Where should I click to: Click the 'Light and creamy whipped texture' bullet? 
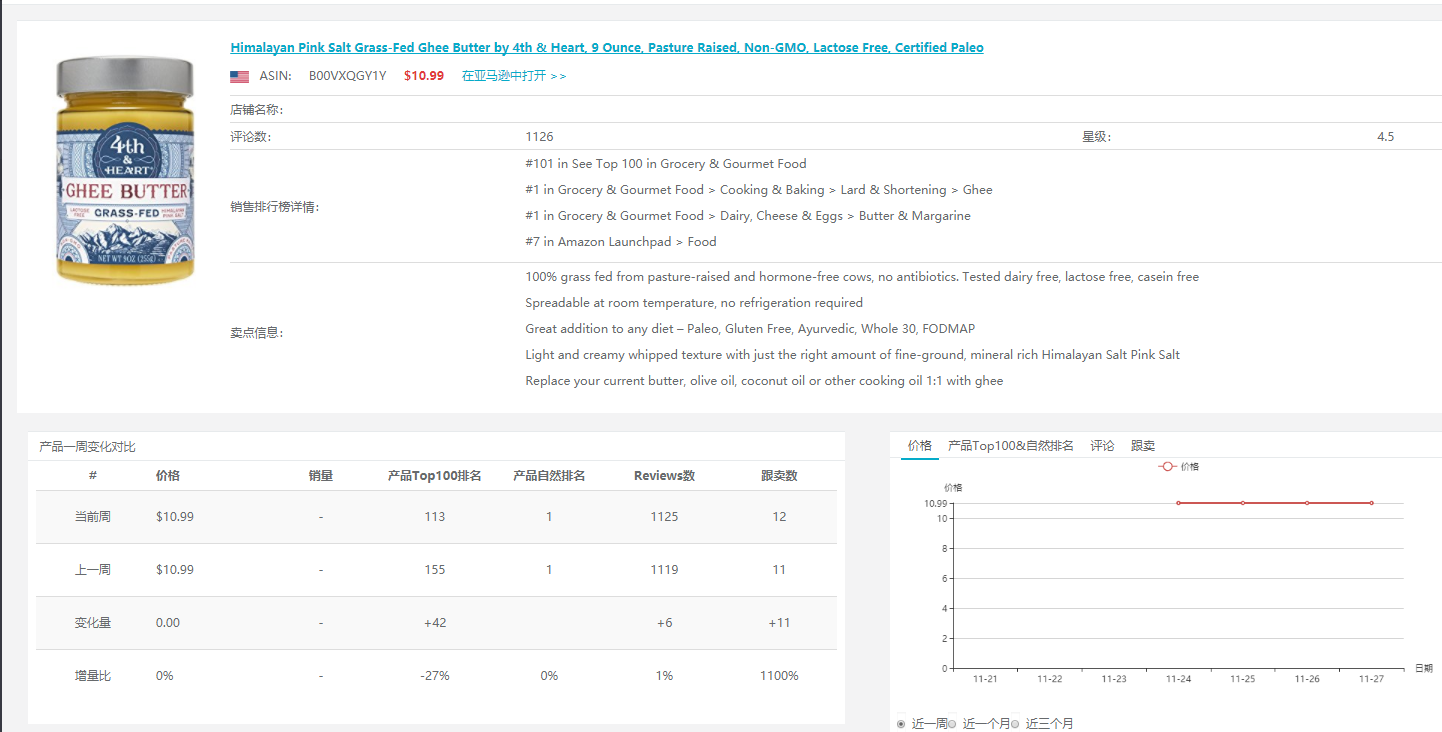[852, 355]
